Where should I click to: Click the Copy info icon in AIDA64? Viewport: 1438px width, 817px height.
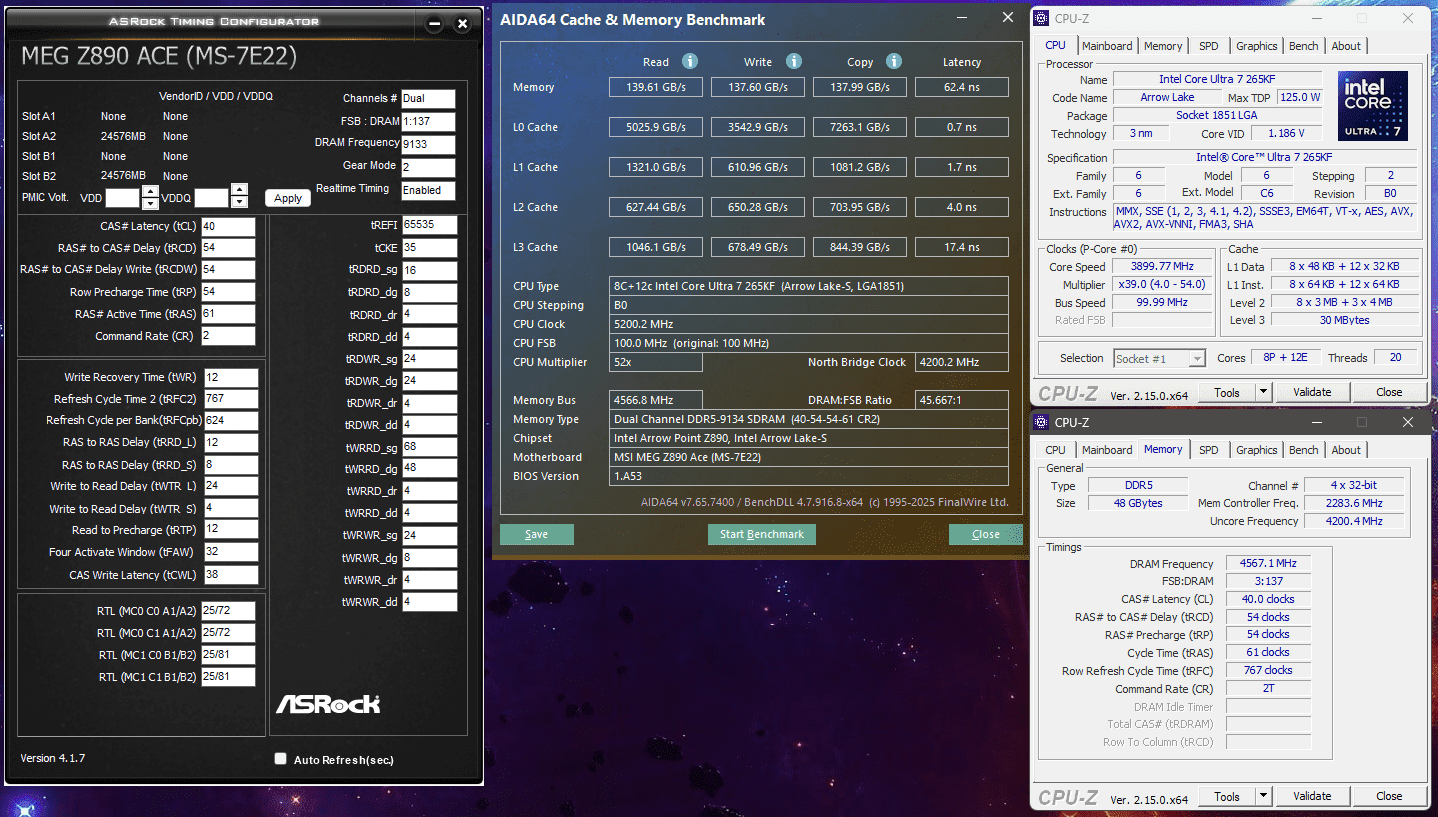click(x=894, y=61)
